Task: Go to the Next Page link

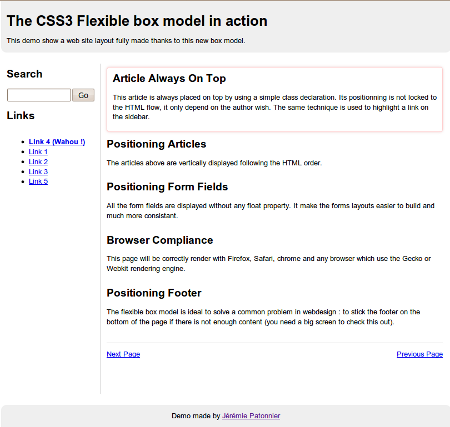Action: 123,354
